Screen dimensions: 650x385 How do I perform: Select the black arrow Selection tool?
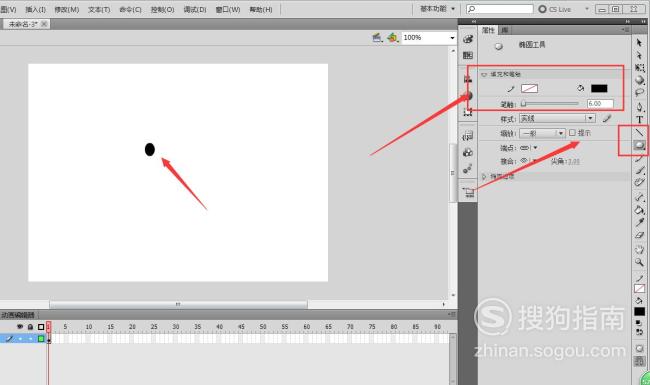[639, 43]
